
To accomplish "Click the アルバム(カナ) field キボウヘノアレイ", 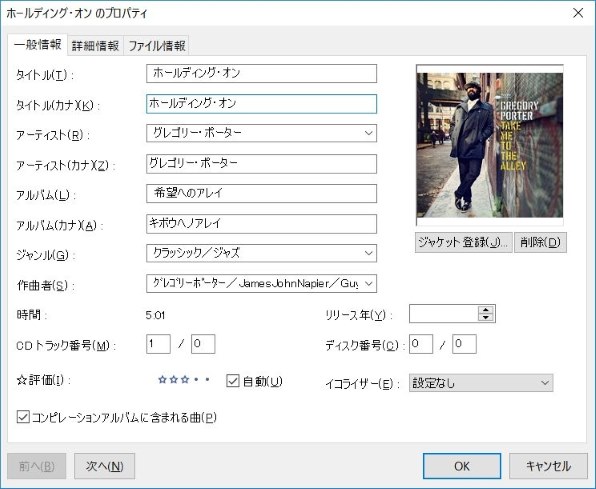I will 262,224.
